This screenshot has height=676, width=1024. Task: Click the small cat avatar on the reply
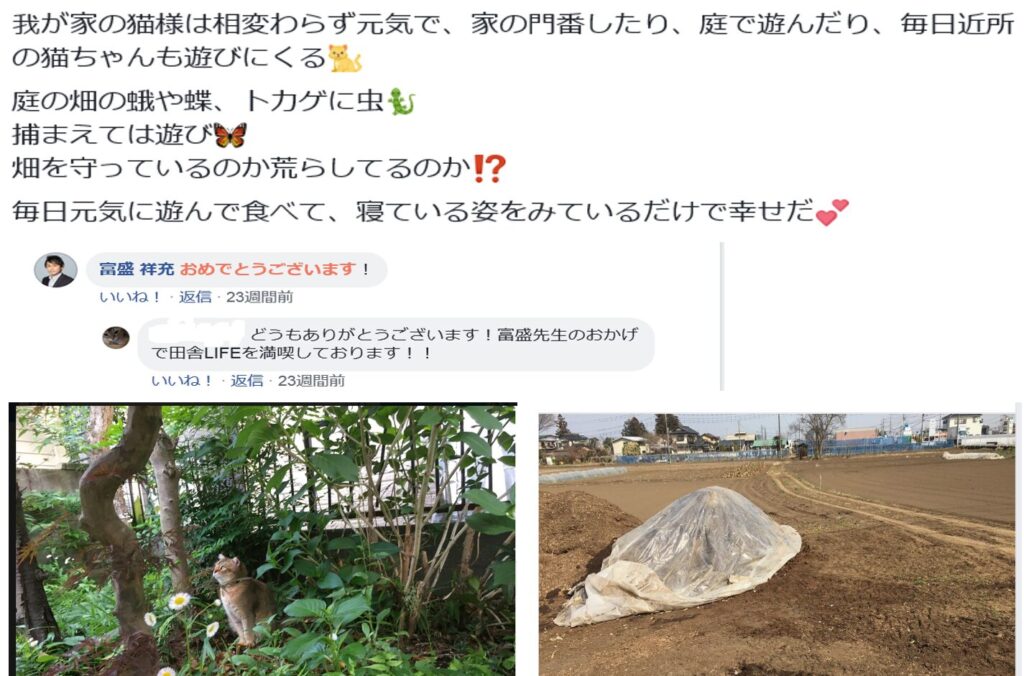[116, 338]
